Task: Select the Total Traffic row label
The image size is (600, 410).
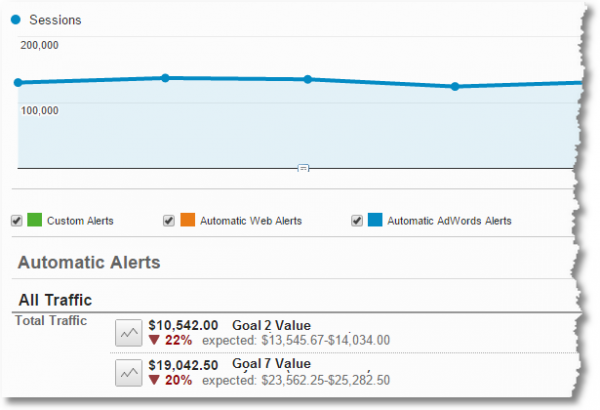Action: coord(51,320)
